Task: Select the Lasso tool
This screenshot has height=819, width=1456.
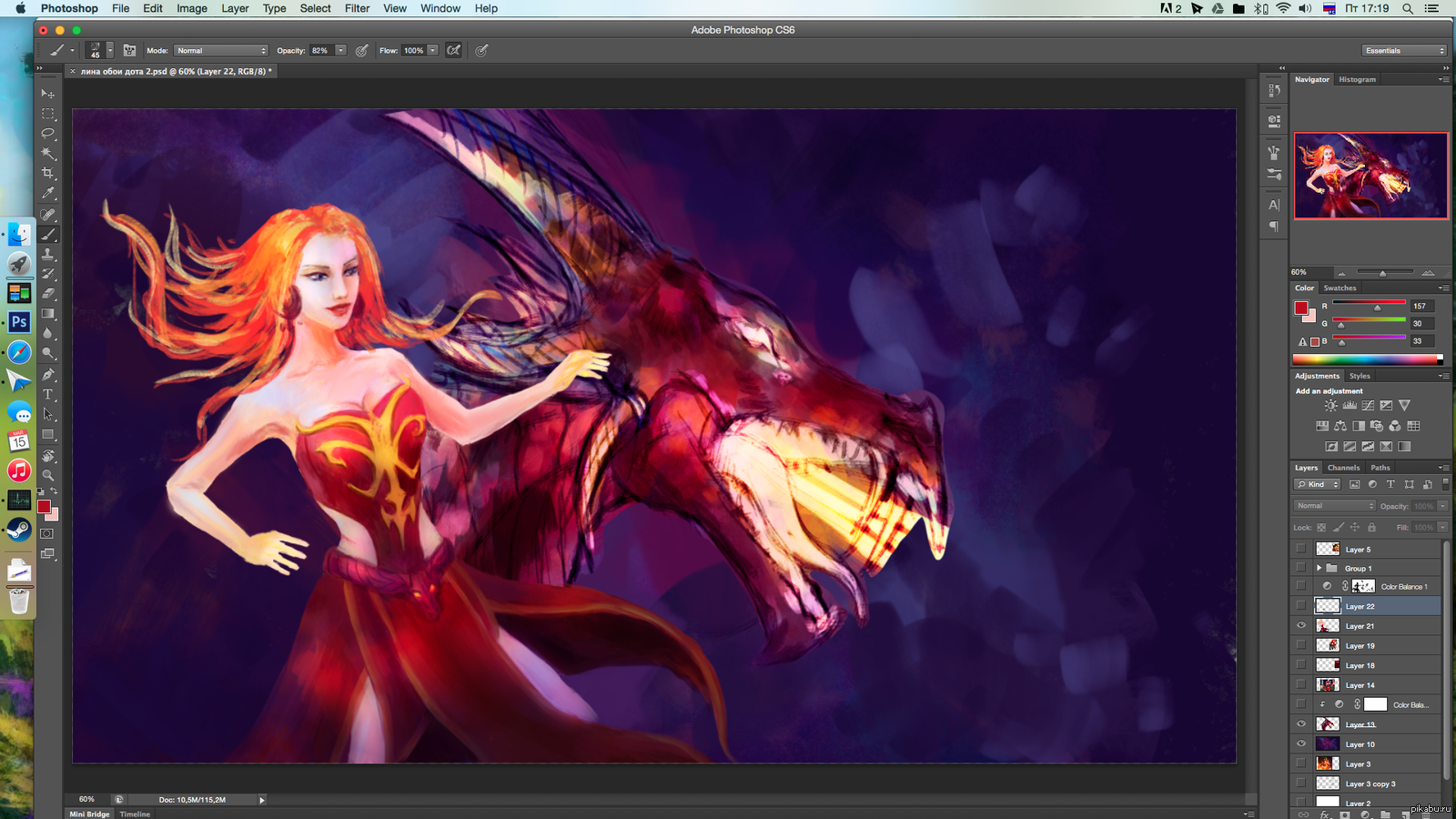Action: pyautogui.click(x=48, y=134)
